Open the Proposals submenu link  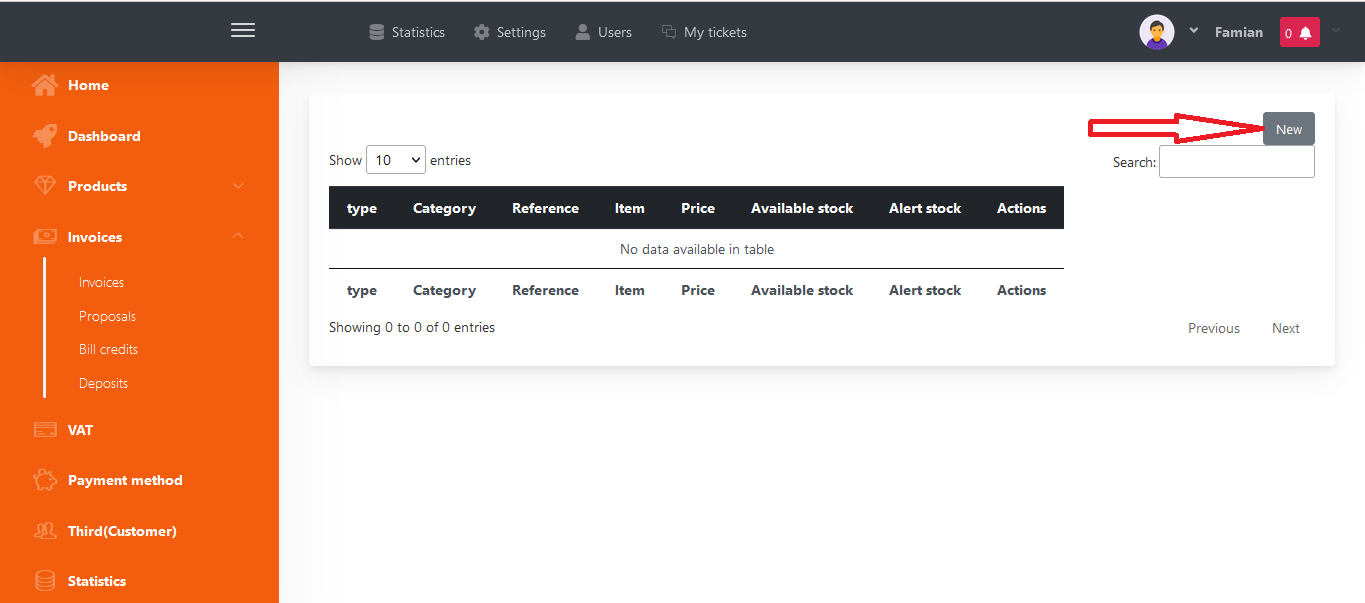(107, 316)
